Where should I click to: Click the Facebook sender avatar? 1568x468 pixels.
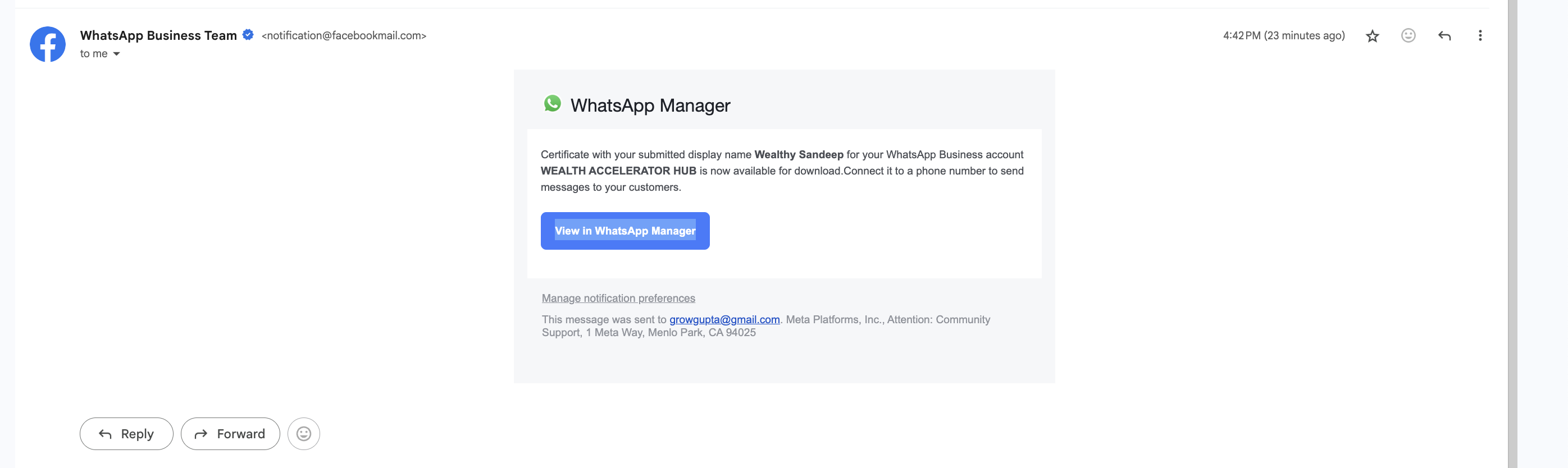pos(48,44)
